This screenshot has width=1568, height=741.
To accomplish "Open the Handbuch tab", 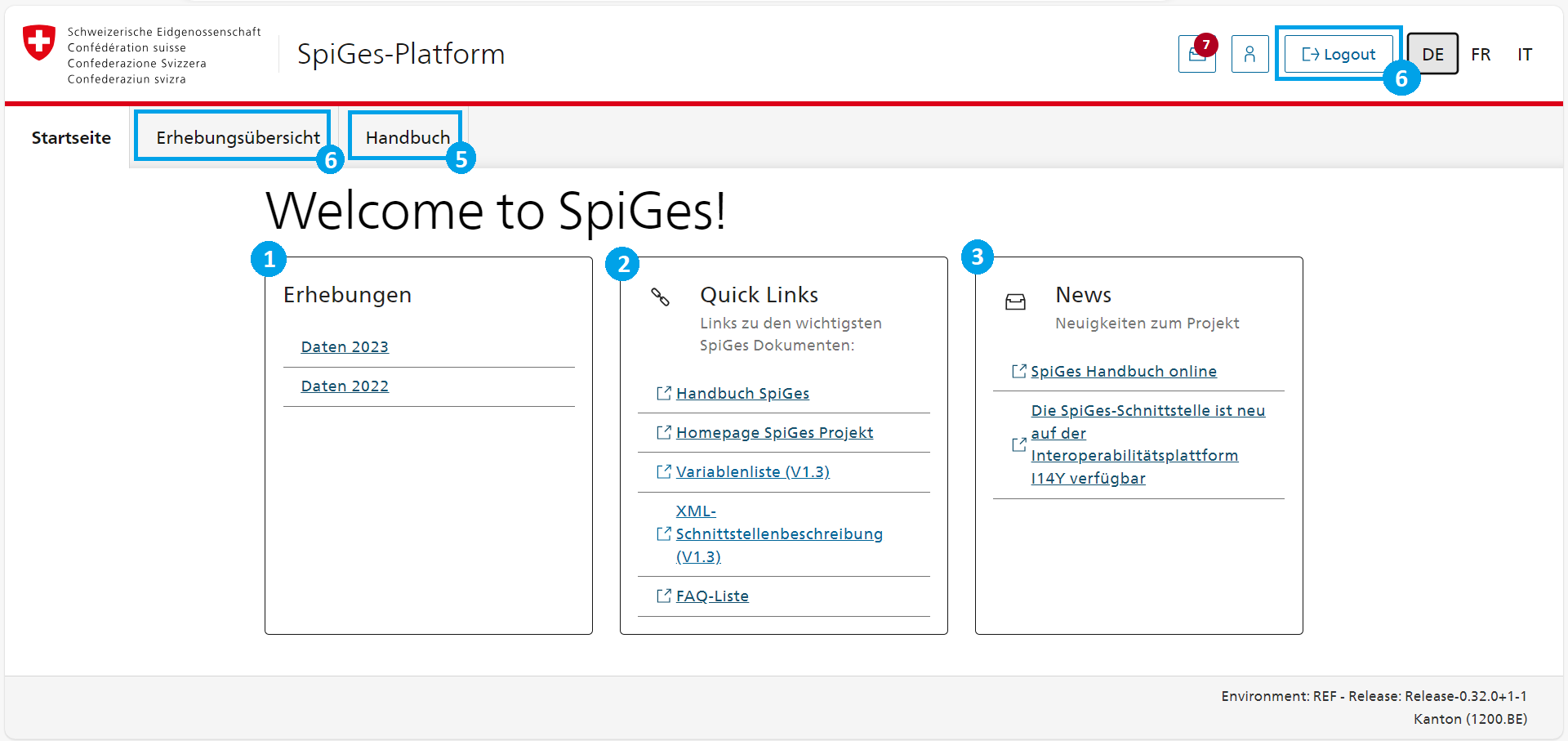I will [408, 137].
